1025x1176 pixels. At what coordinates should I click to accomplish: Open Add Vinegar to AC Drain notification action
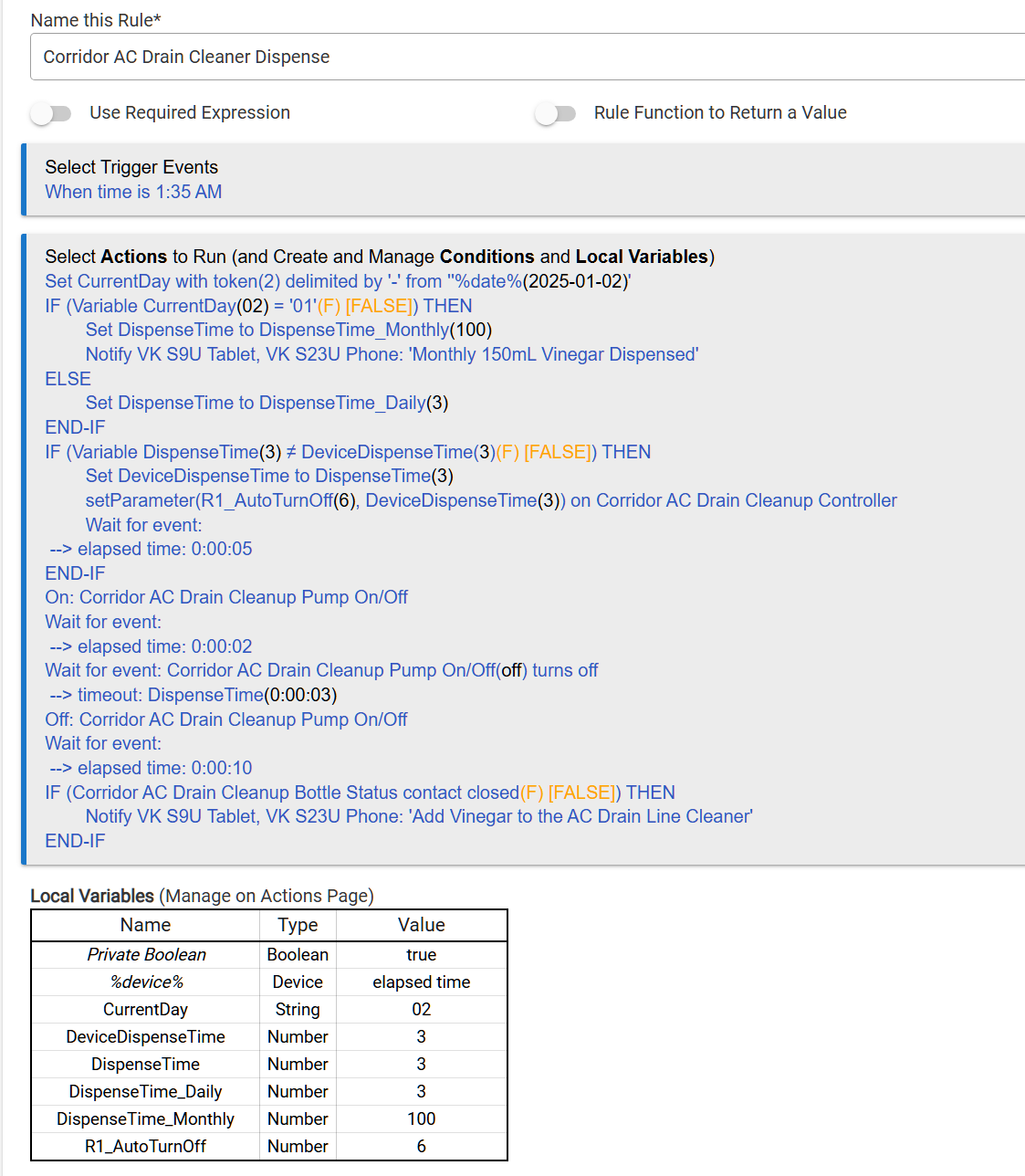click(419, 816)
